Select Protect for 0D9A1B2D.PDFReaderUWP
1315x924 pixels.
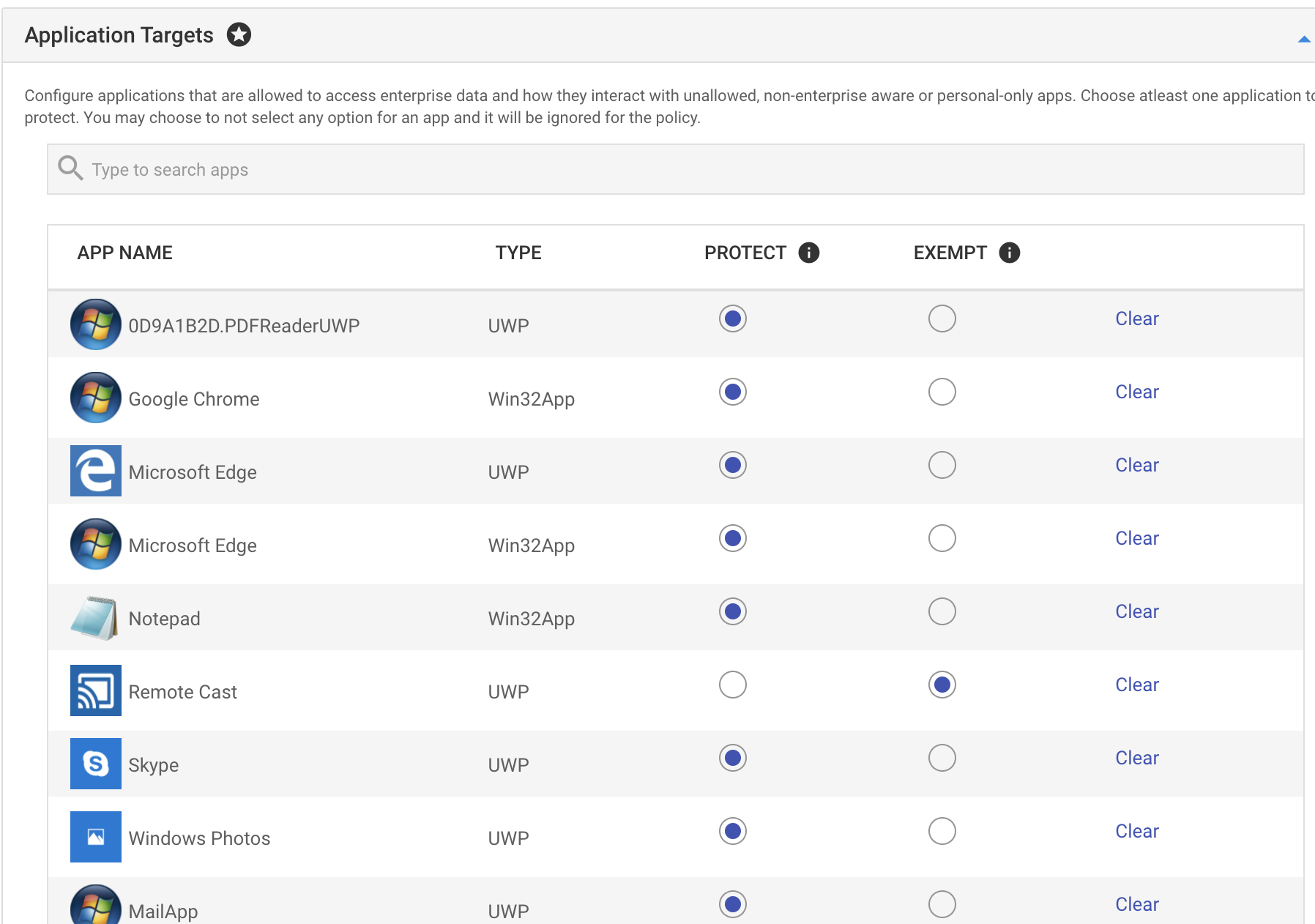[x=732, y=318]
